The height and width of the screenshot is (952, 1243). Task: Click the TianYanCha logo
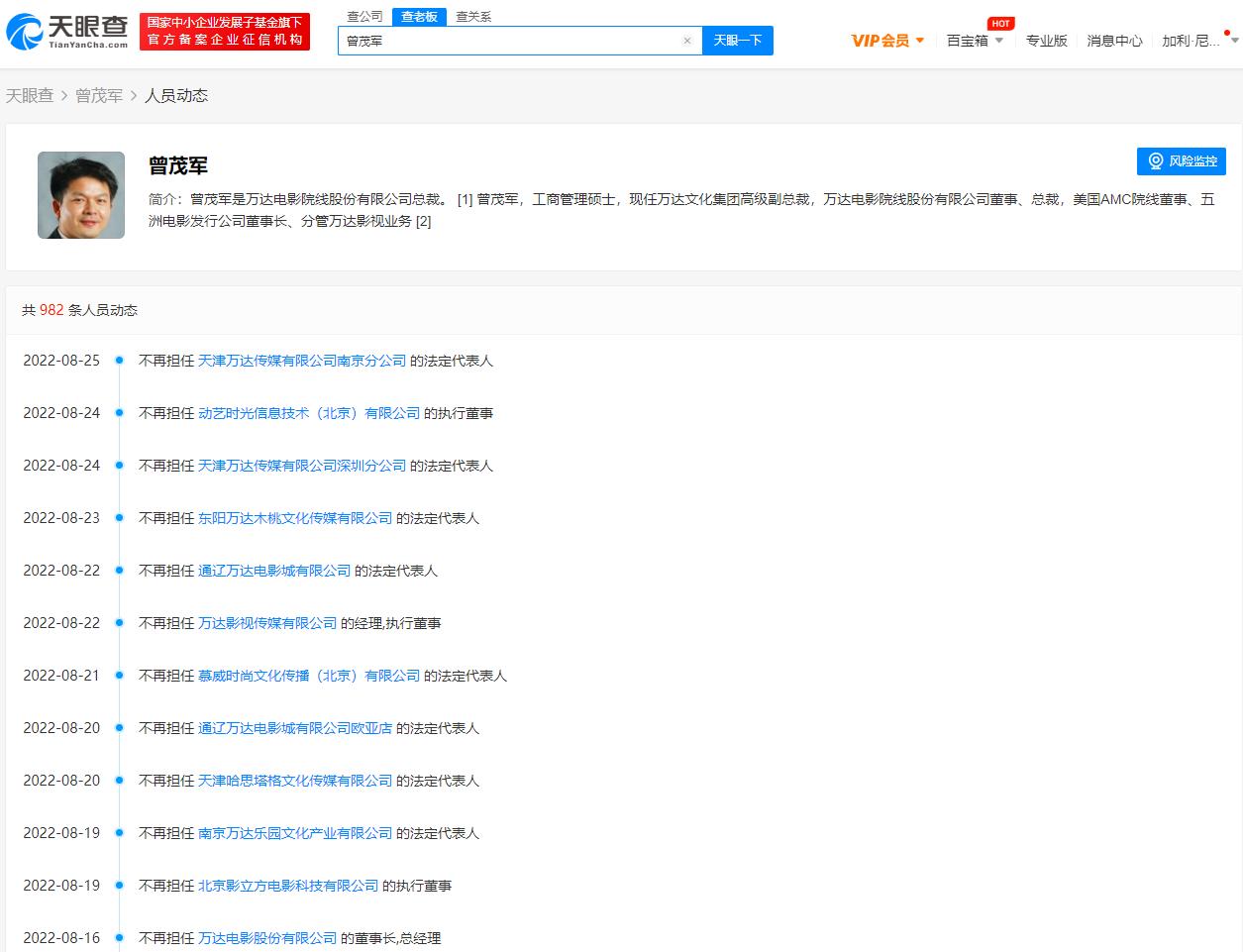pos(67,32)
